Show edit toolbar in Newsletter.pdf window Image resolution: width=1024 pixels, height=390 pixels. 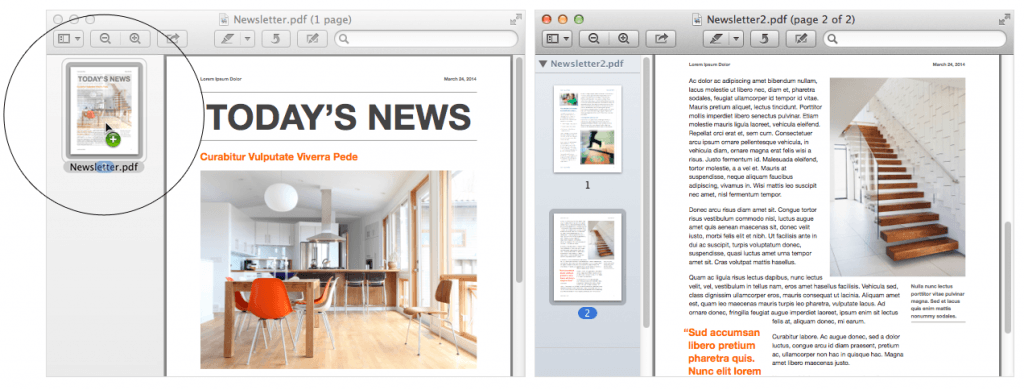point(312,39)
